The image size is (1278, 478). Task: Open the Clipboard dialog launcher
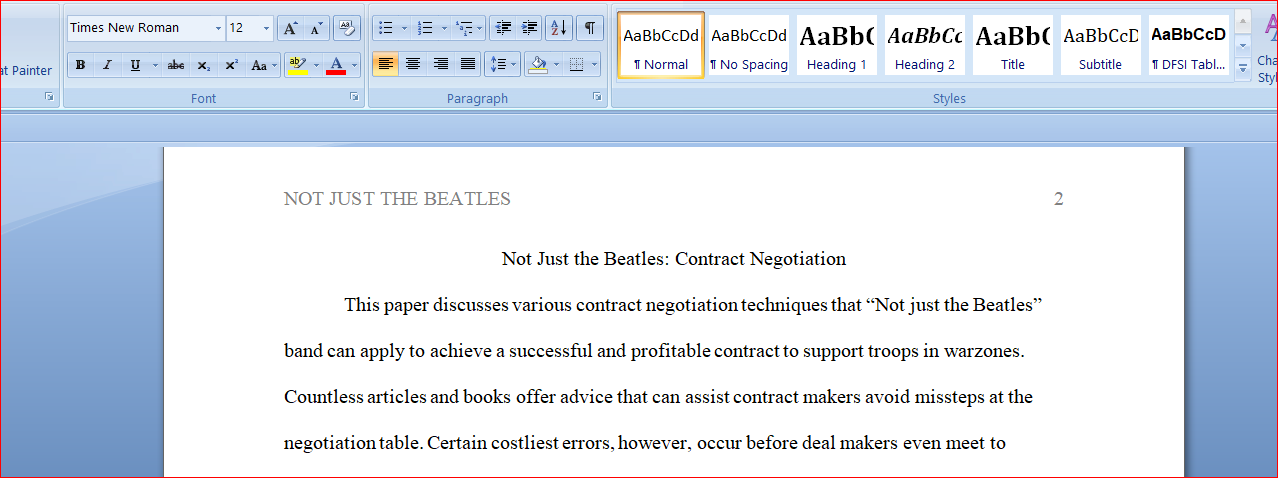click(x=49, y=97)
